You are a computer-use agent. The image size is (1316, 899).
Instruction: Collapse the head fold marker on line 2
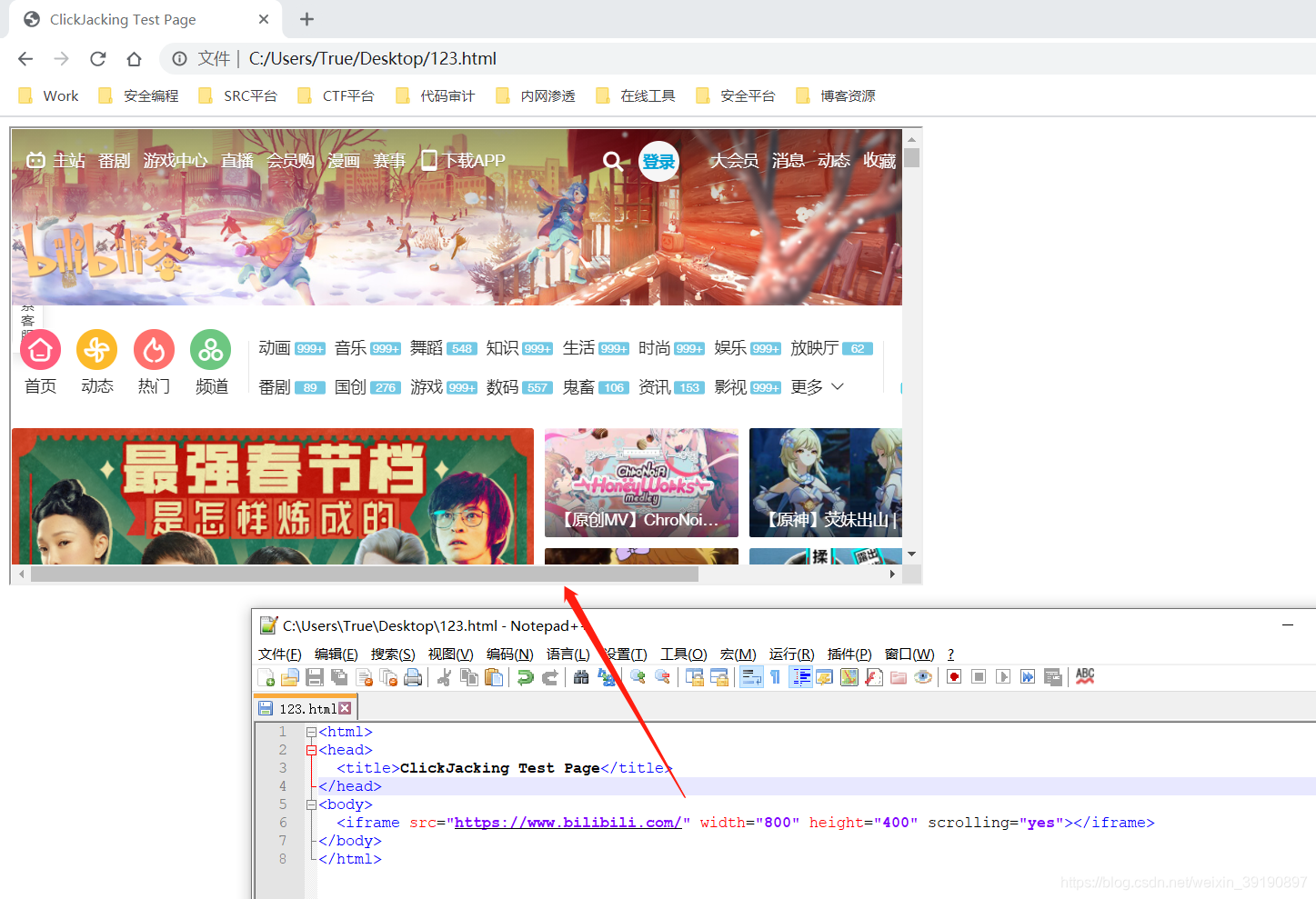(311, 750)
